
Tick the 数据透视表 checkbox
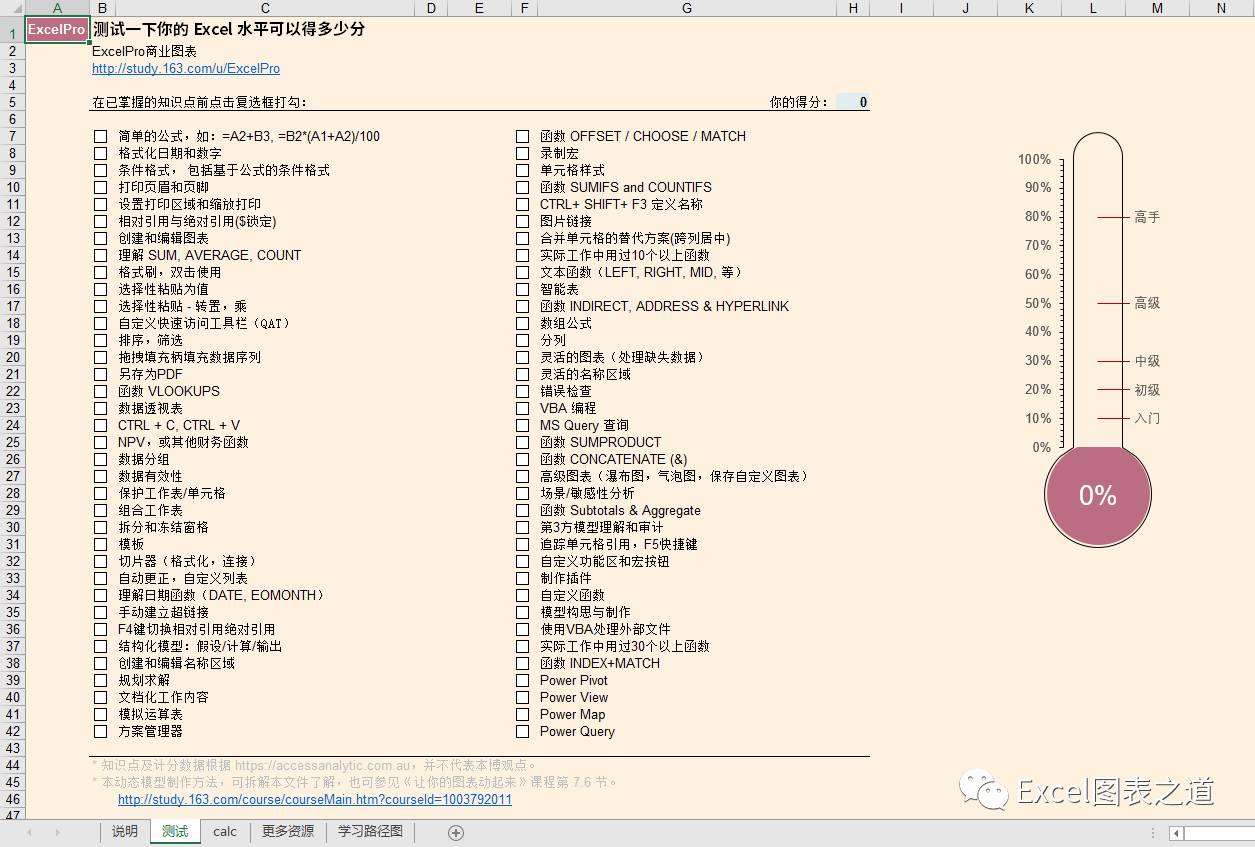point(100,408)
